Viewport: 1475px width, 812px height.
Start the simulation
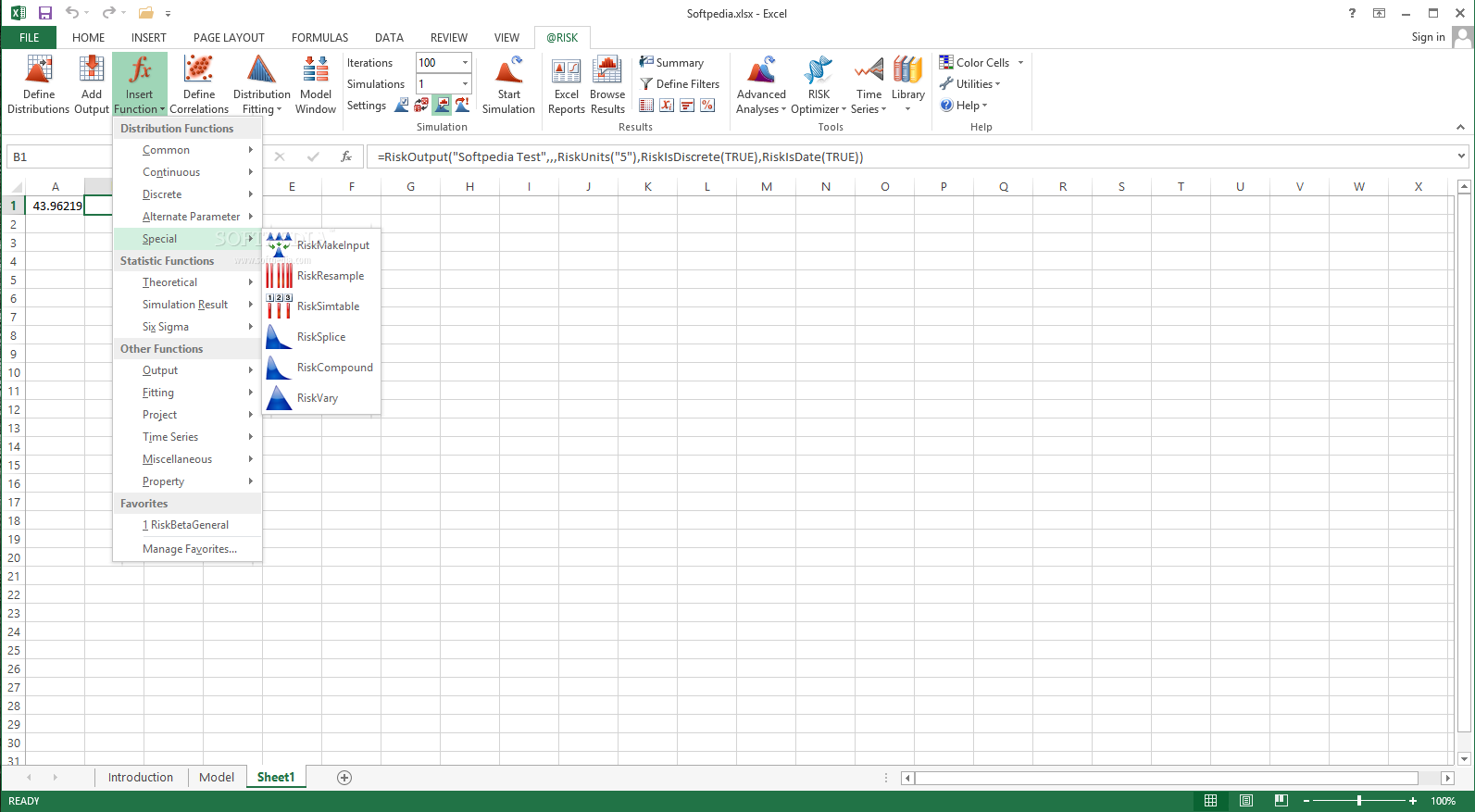(508, 84)
